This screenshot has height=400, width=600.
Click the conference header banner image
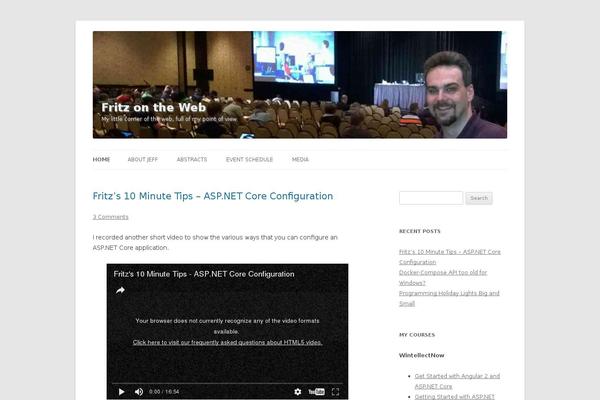pos(300,85)
